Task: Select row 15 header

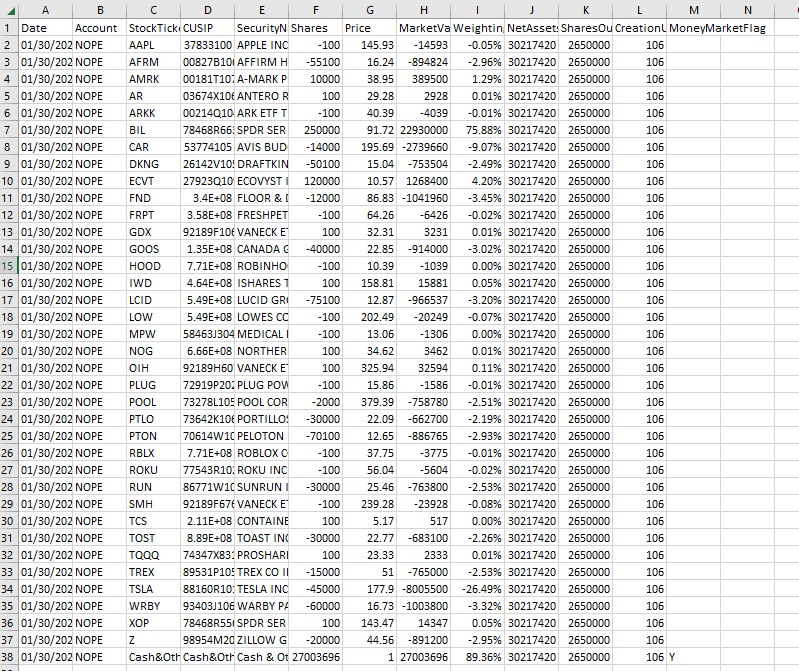Action: (9, 266)
